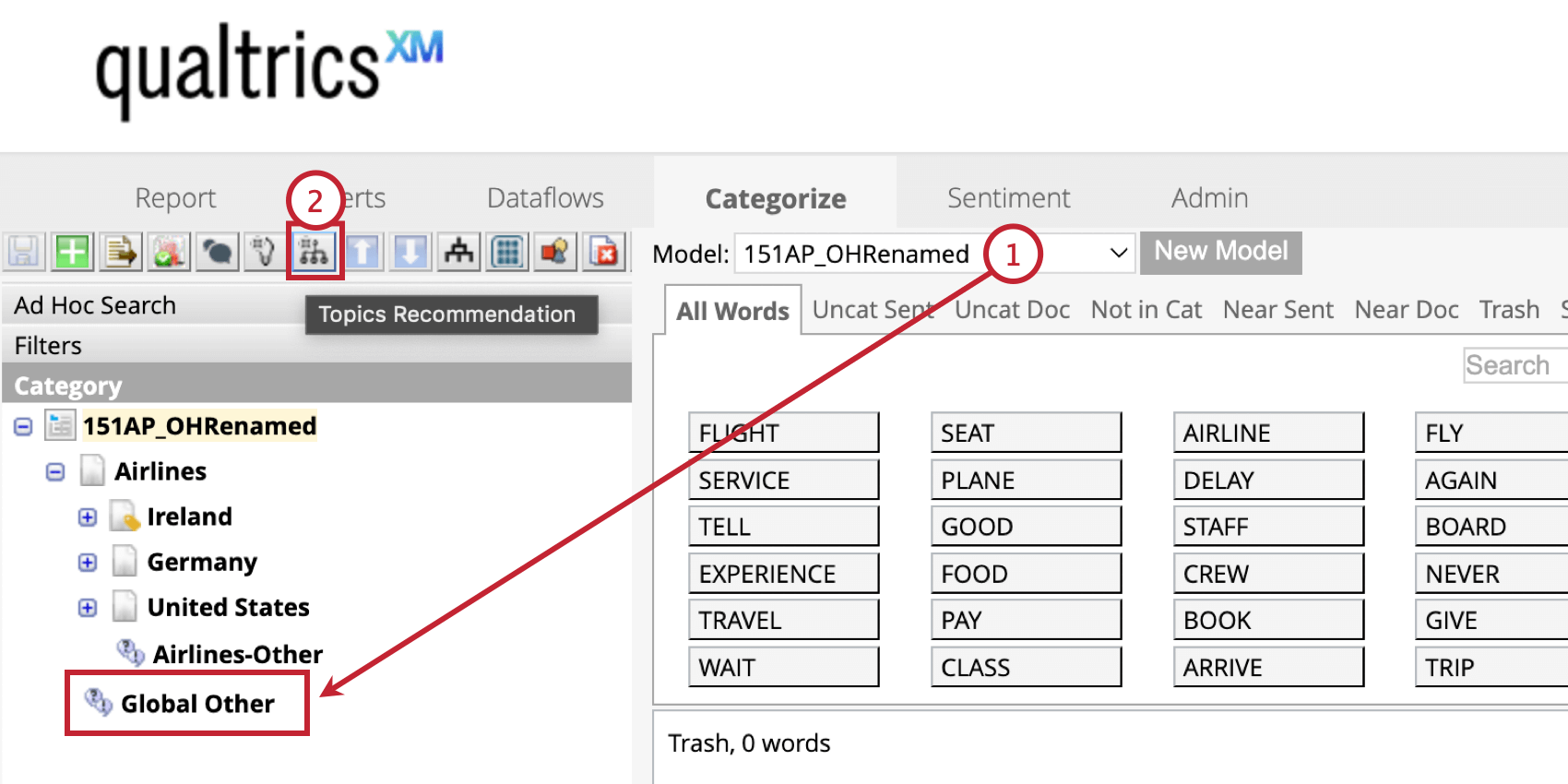Click the 'Trash, 0 words' label
The image size is (1568, 784).
[x=749, y=743]
